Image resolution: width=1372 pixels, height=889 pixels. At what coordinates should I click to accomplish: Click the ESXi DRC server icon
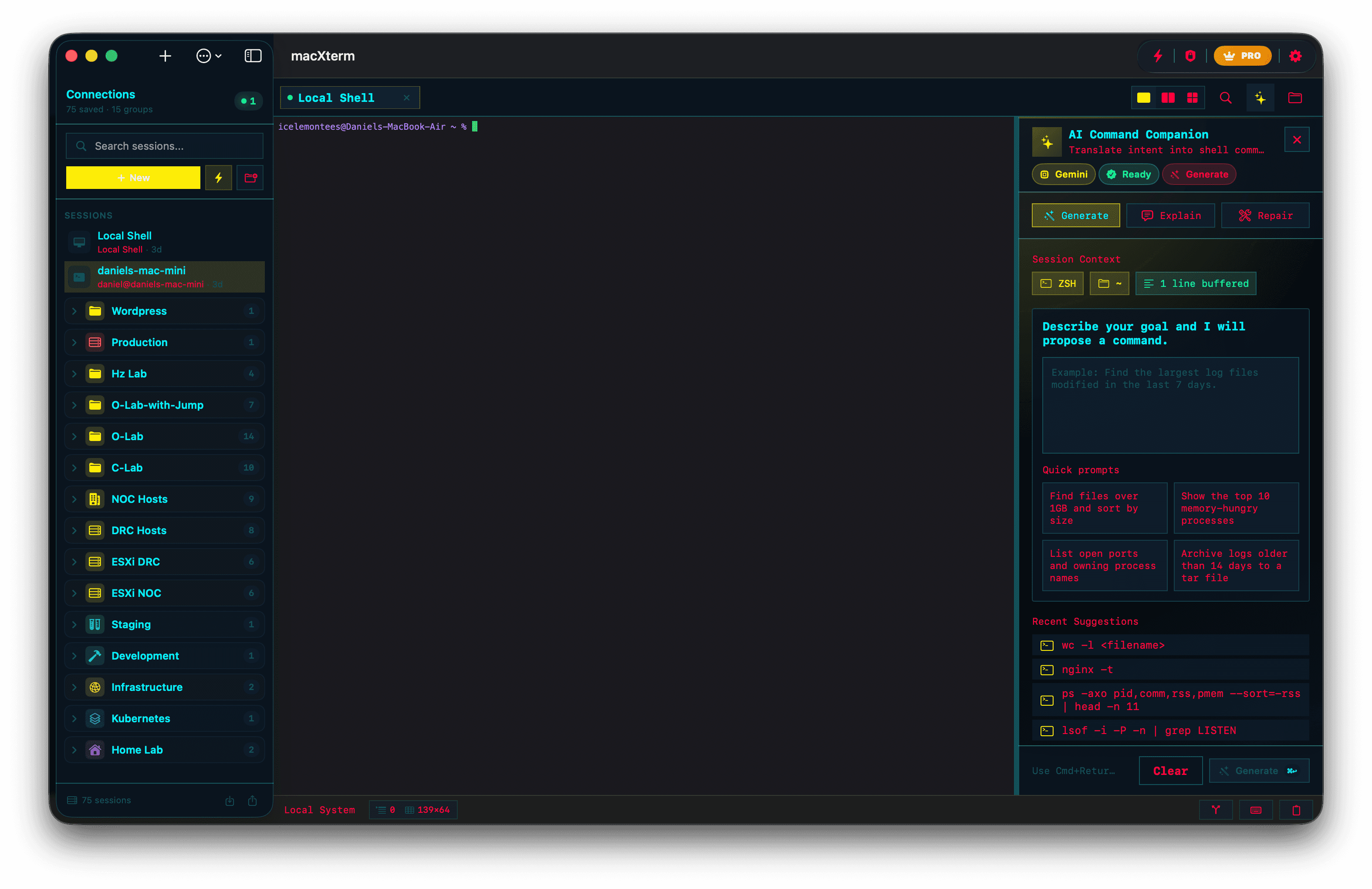coord(95,562)
